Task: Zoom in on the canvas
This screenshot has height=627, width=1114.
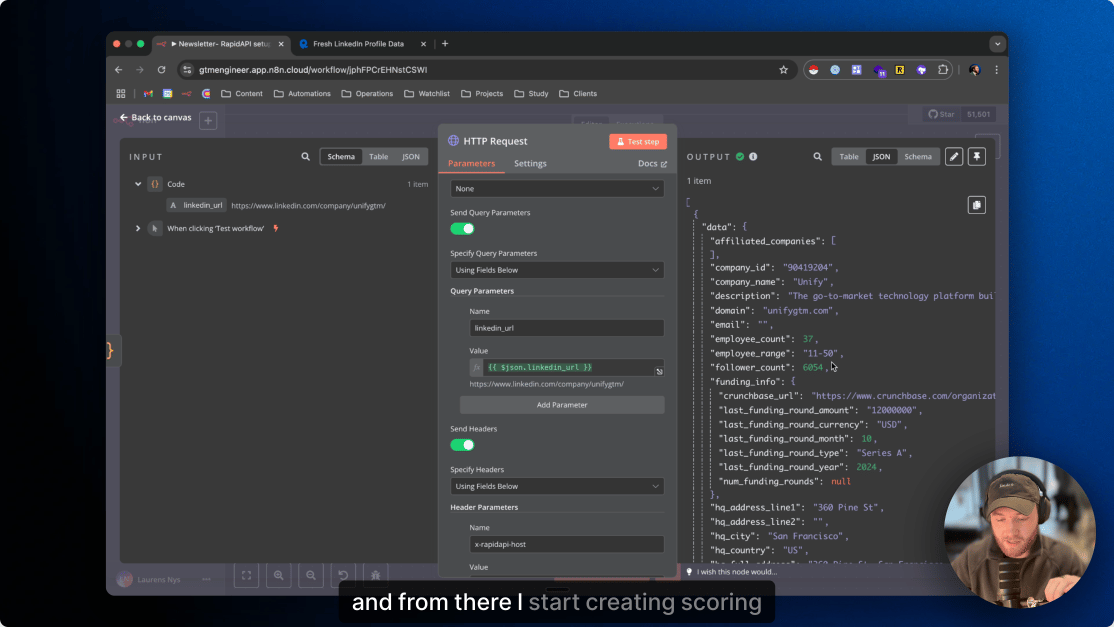Action: (278, 575)
